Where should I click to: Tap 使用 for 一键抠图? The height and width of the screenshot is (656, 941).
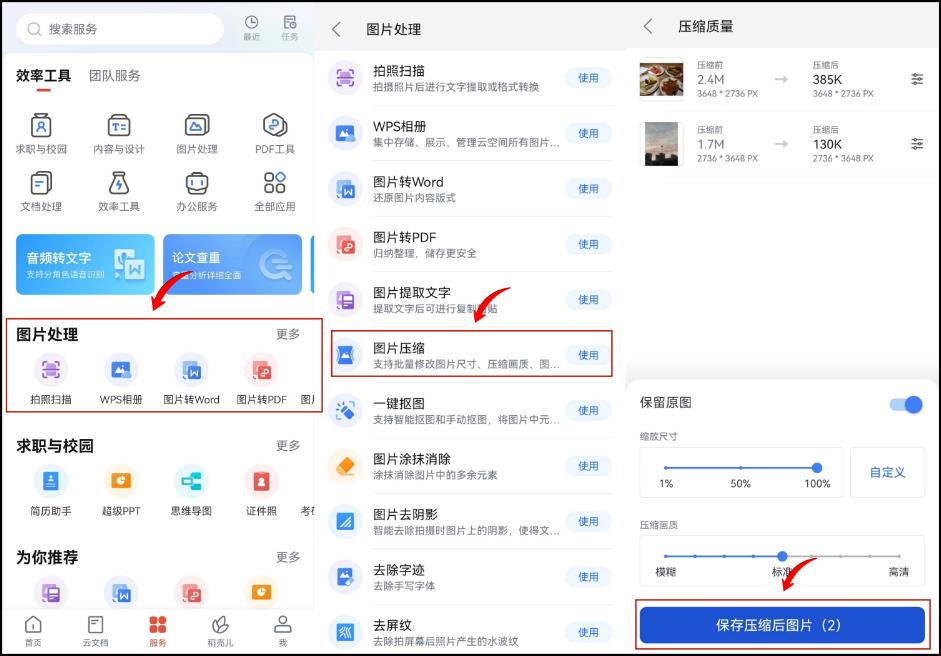[x=588, y=411]
